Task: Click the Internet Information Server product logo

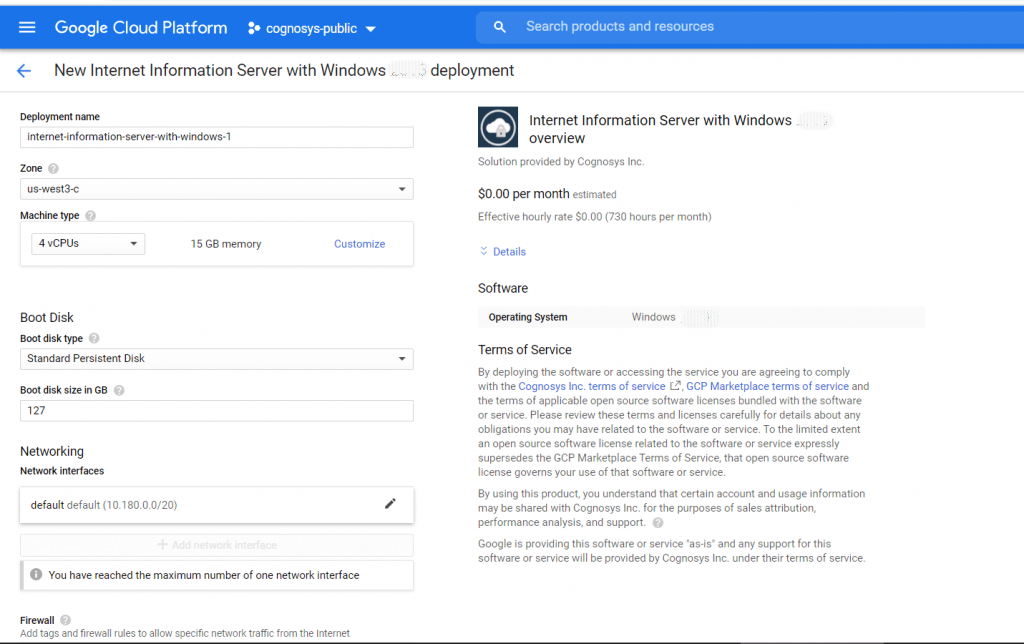Action: pos(497,127)
